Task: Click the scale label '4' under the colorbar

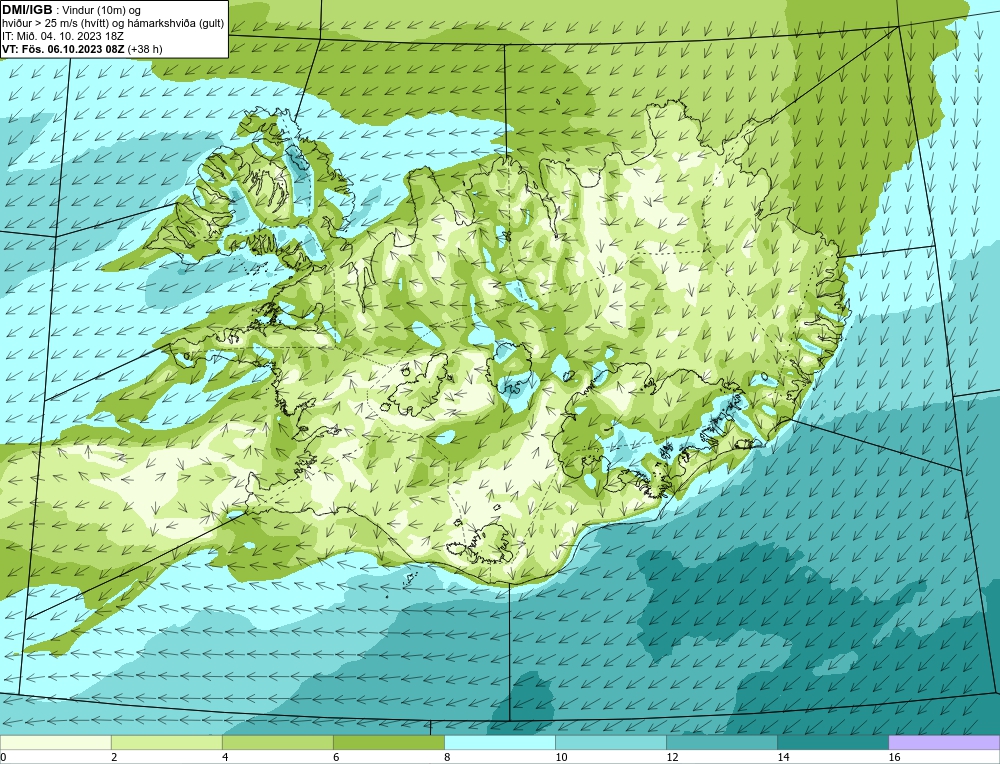Action: 224,757
